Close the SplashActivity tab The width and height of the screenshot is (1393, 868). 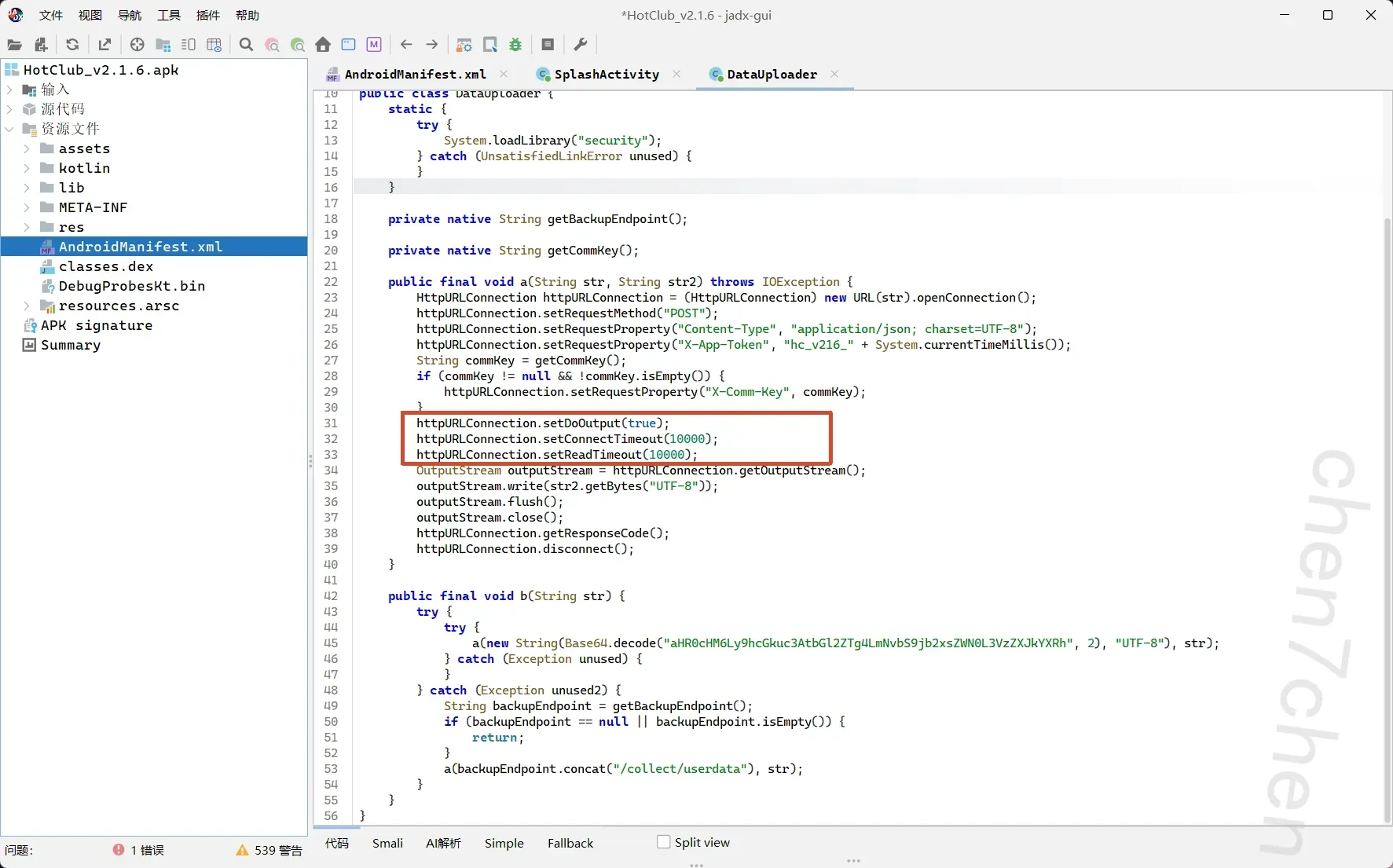(x=676, y=74)
